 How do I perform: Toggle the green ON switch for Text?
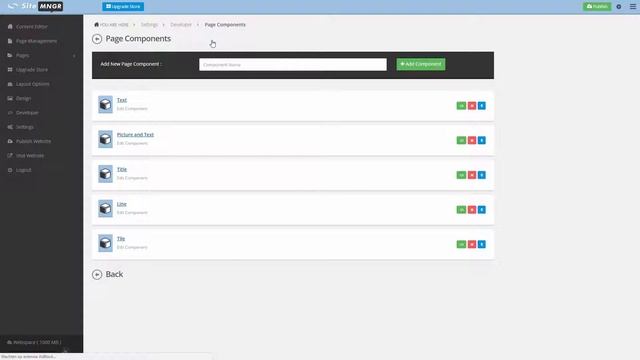(x=461, y=106)
